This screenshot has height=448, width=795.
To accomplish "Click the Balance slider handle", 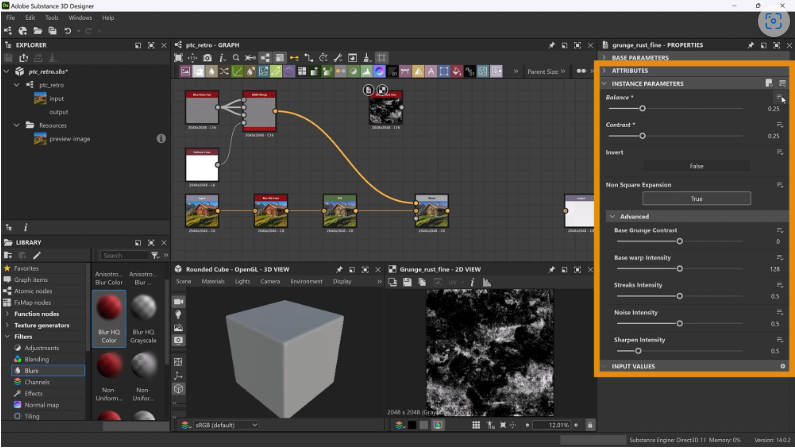I will (x=642, y=108).
